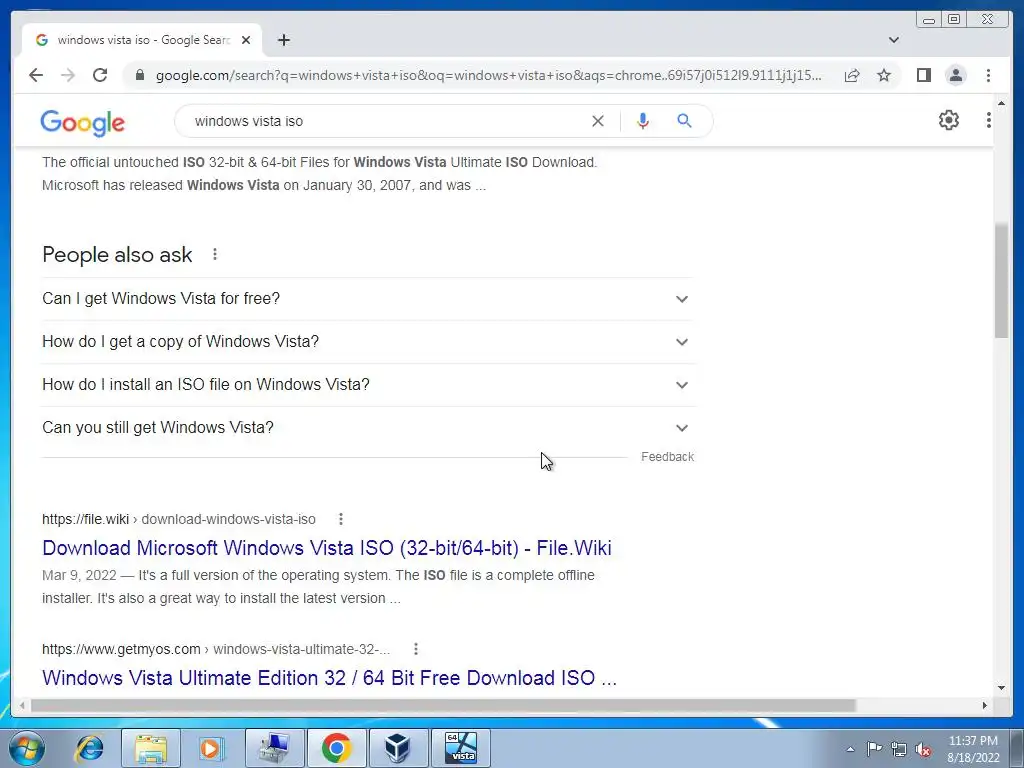Go back to the previous page
This screenshot has height=768, width=1024.
(36, 75)
